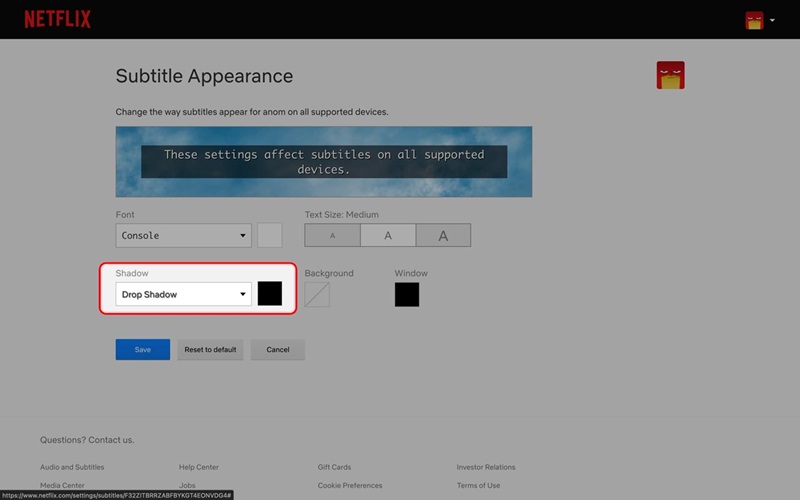Cancel the subtitle appearance changes
The width and height of the screenshot is (800, 500).
pos(278,350)
